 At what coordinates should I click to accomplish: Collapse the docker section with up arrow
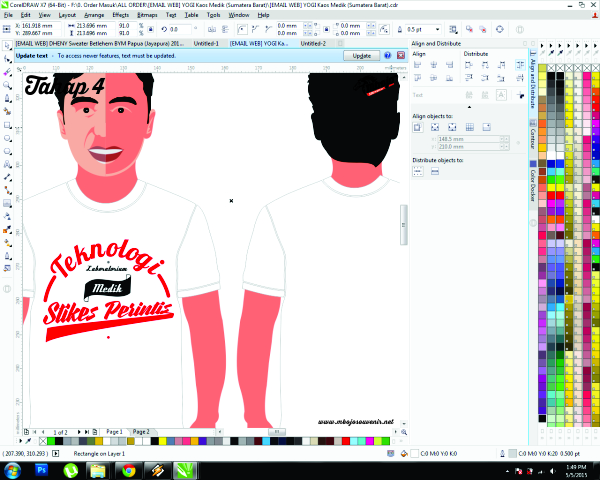[470, 107]
